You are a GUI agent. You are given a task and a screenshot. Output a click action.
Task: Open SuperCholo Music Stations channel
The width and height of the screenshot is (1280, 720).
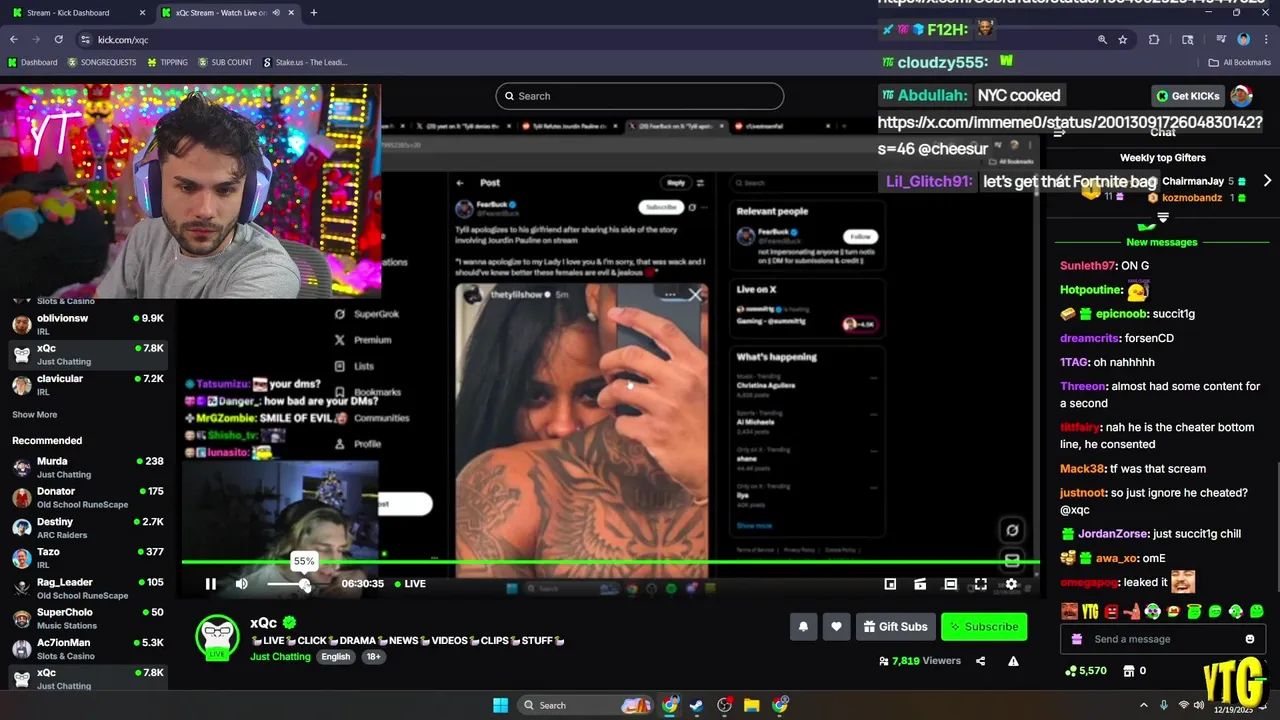pos(88,618)
